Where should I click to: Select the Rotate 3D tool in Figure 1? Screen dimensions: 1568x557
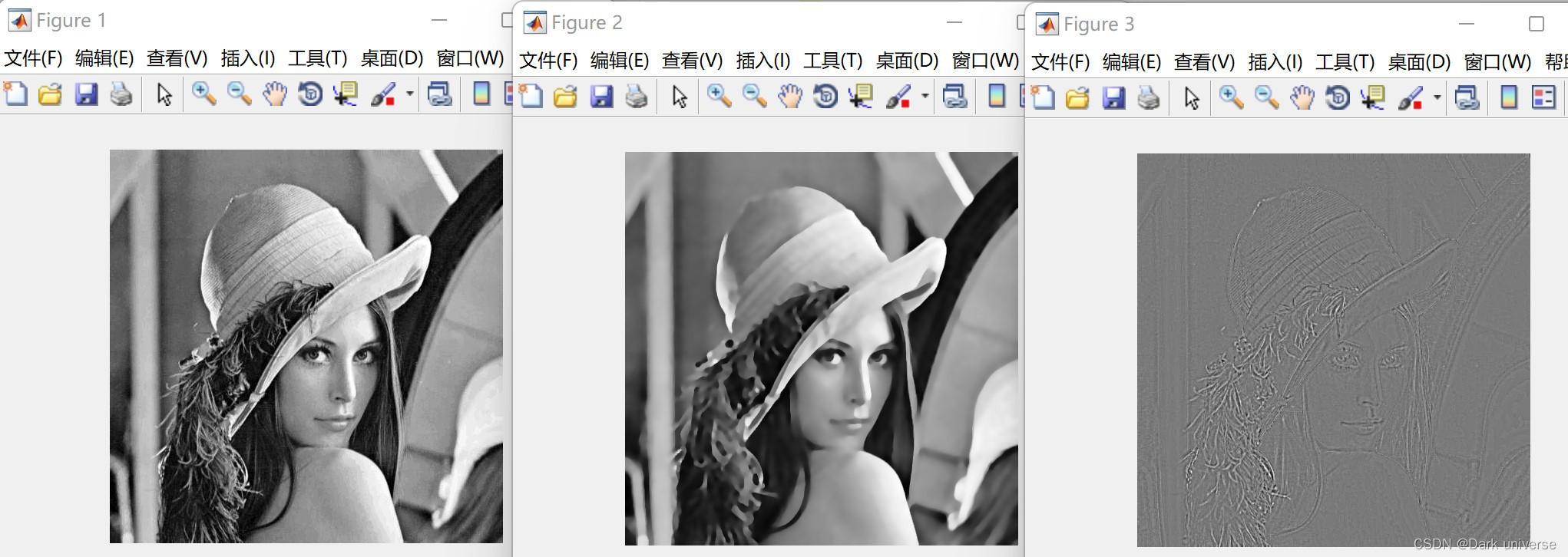[x=309, y=94]
